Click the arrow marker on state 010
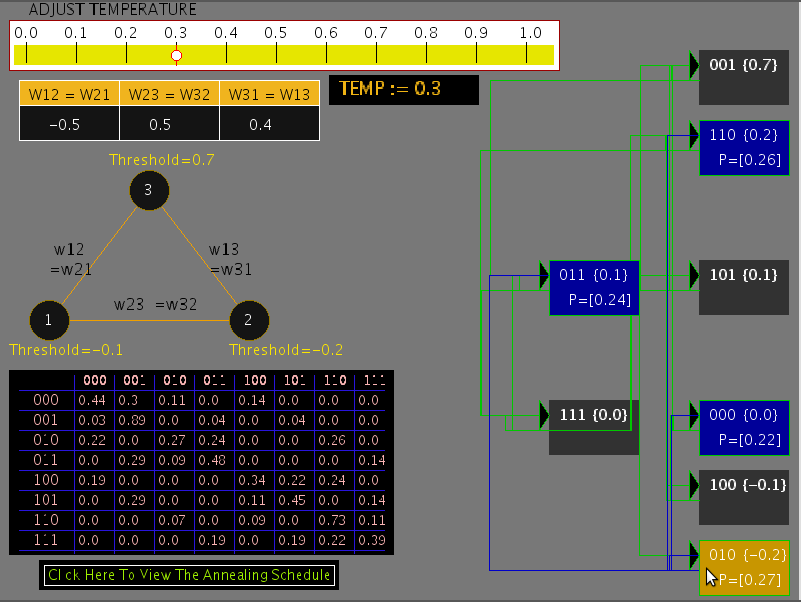 tap(694, 555)
